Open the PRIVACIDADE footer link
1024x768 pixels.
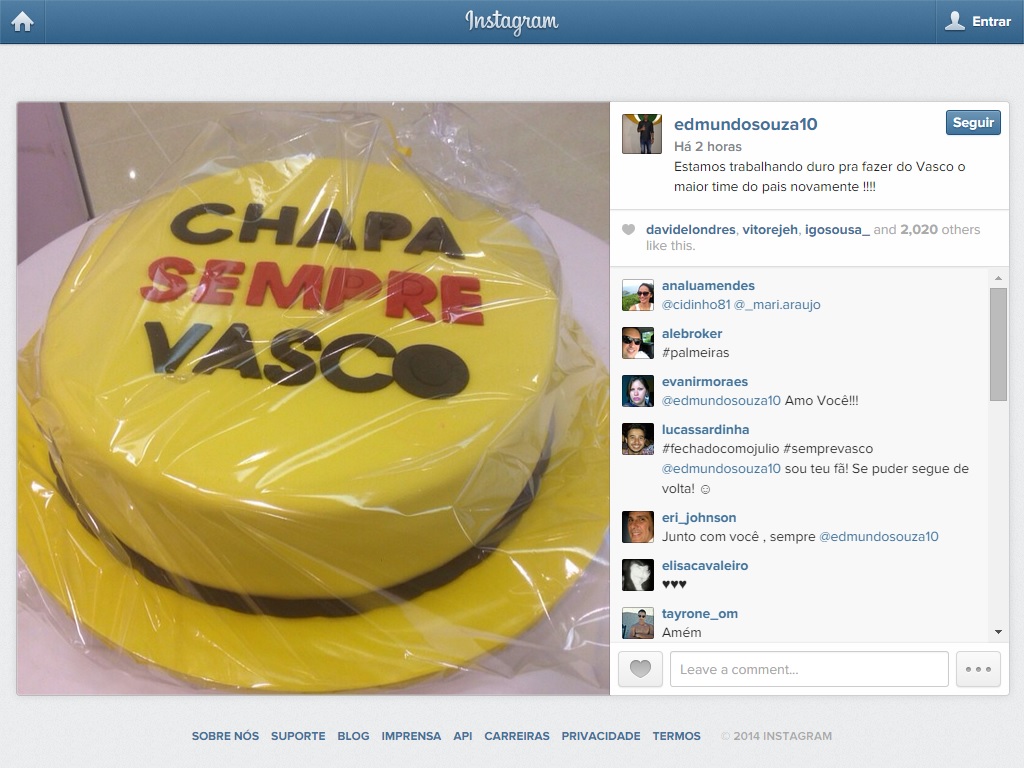(x=601, y=736)
